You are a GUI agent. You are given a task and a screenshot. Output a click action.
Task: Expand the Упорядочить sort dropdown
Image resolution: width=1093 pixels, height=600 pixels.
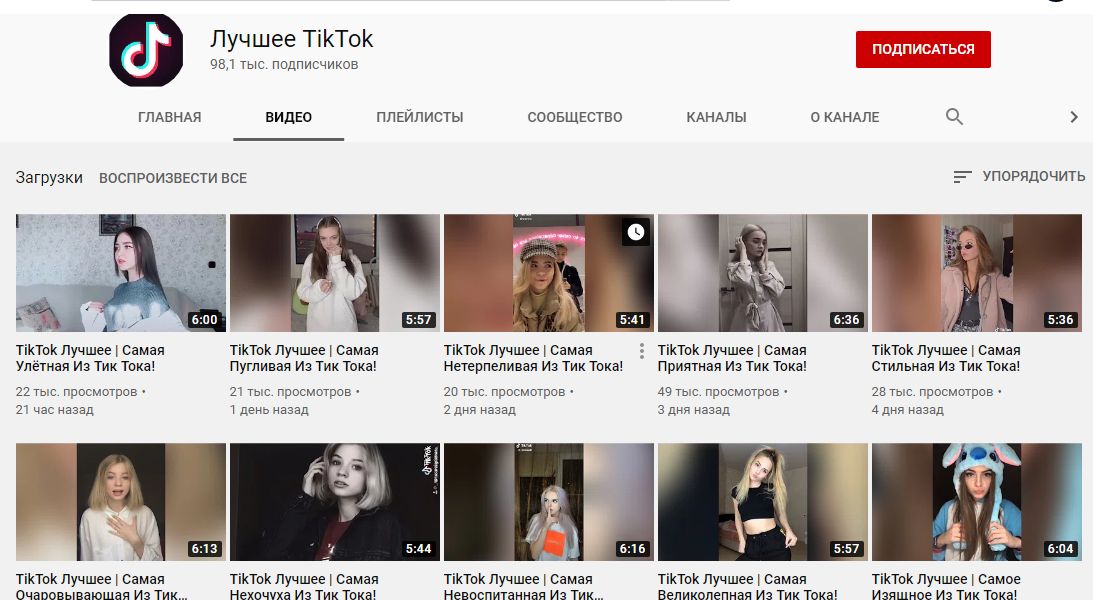click(x=1033, y=177)
